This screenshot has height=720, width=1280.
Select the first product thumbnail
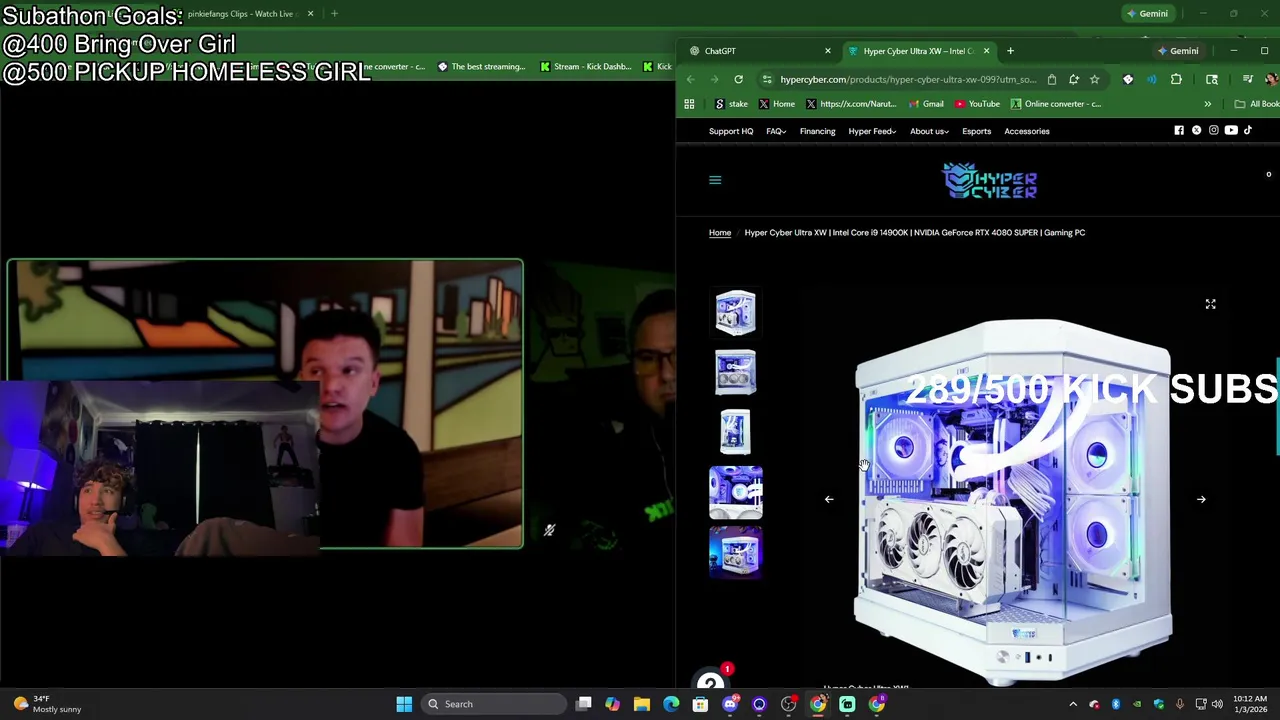[x=735, y=311]
